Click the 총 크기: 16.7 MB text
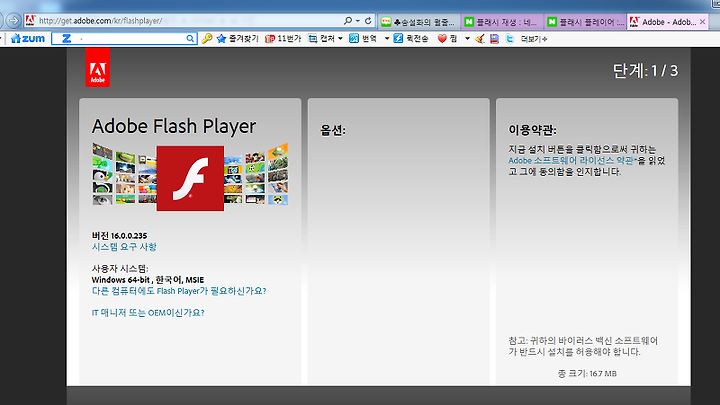 587,373
